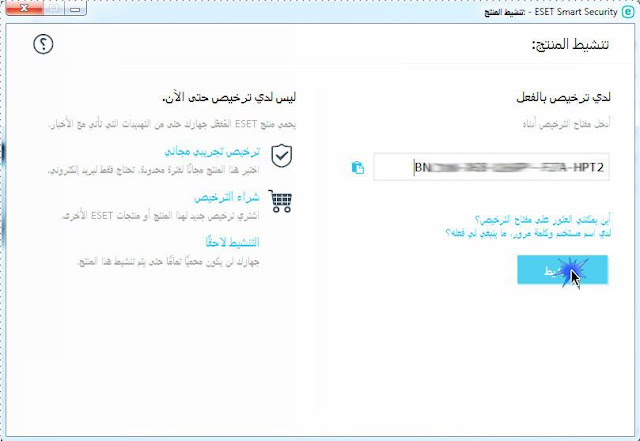The width and height of the screenshot is (640, 441).
Task: Click the blue Activate (تنشيط) button
Action: [x=562, y=270]
